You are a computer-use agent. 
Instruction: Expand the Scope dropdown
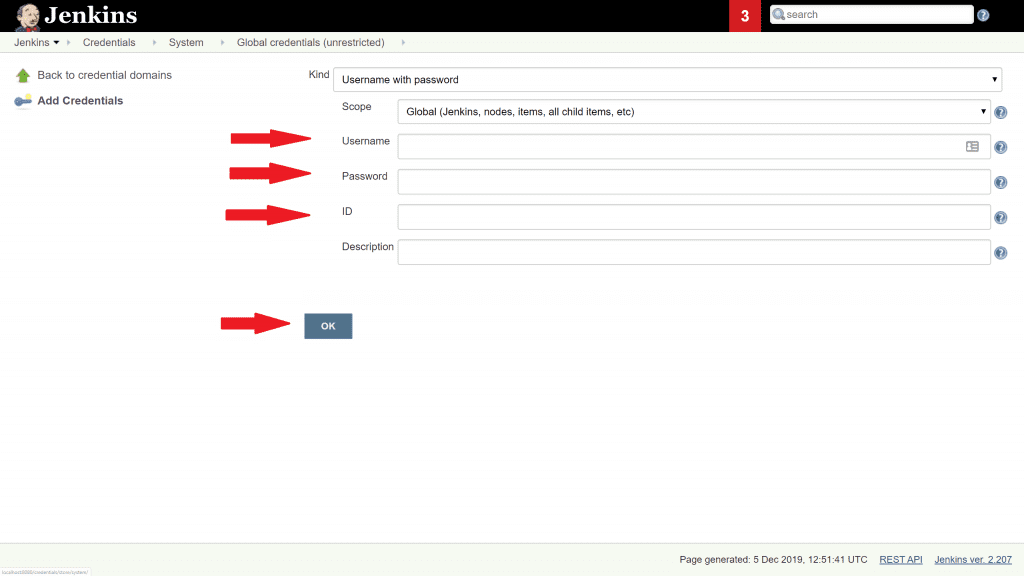click(x=694, y=112)
